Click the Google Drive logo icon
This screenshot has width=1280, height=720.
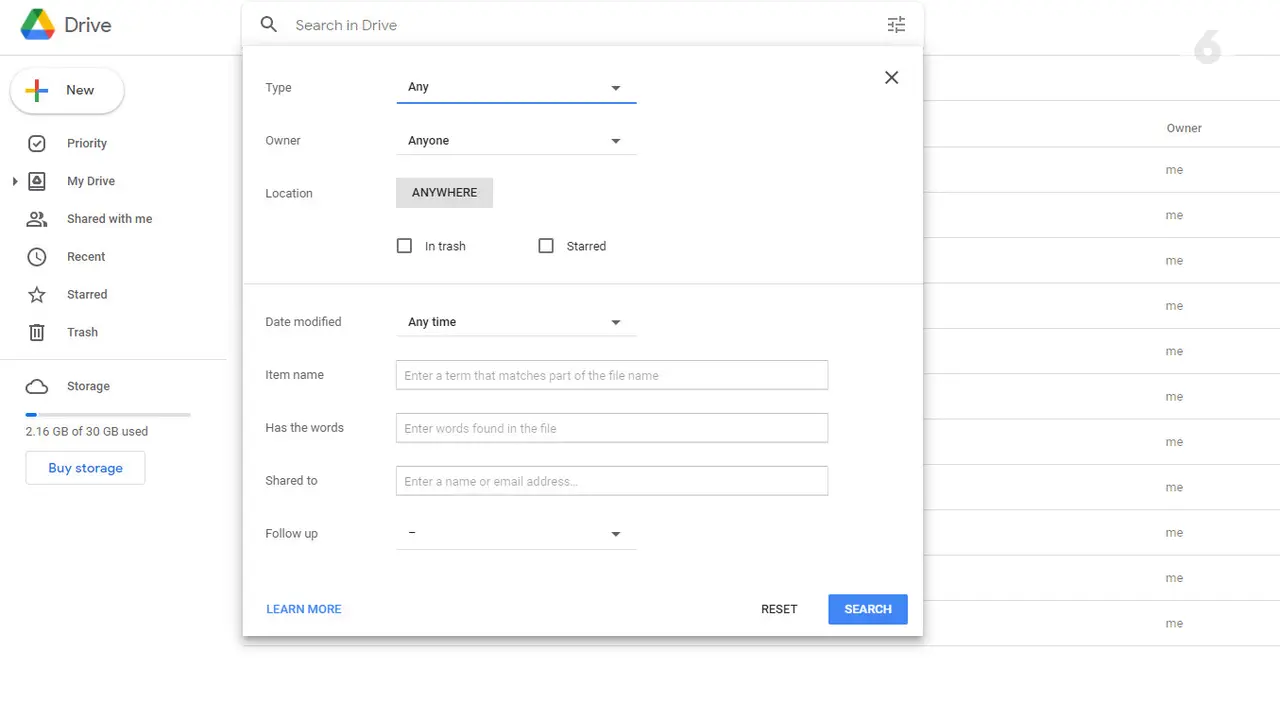coord(37,25)
